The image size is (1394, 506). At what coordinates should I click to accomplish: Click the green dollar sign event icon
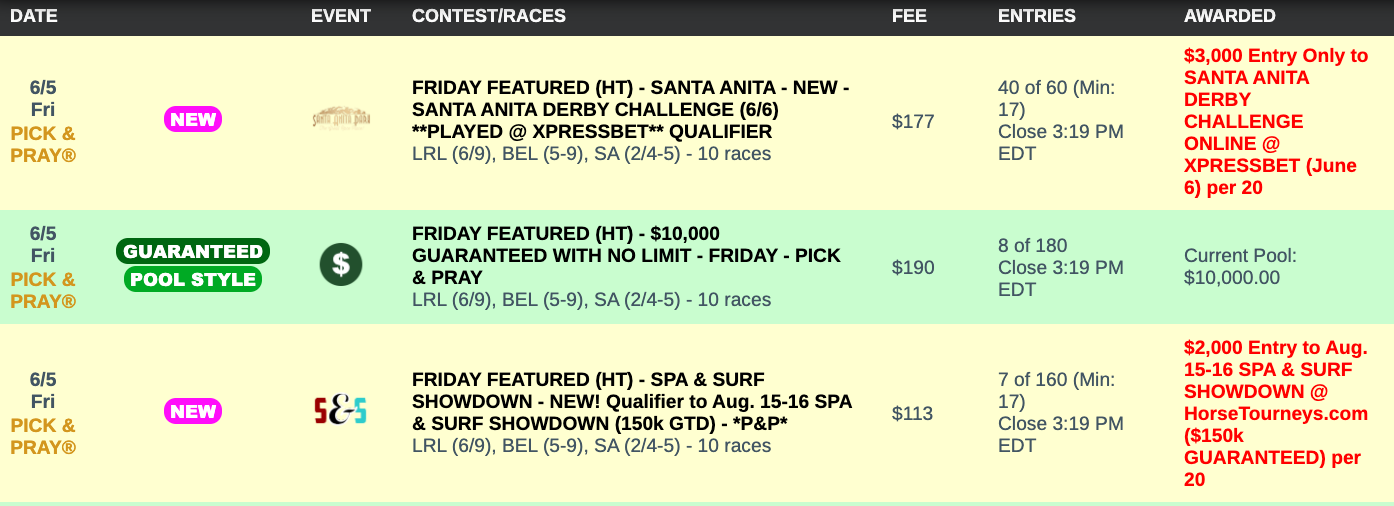[341, 265]
